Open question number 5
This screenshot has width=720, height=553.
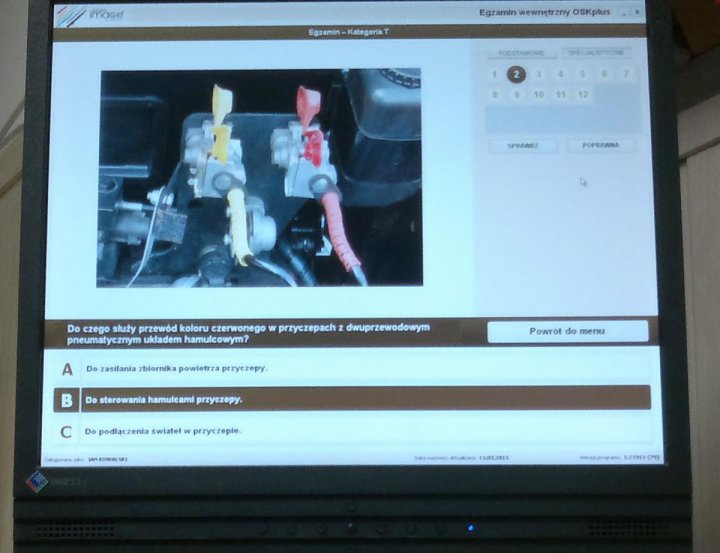coord(582,74)
